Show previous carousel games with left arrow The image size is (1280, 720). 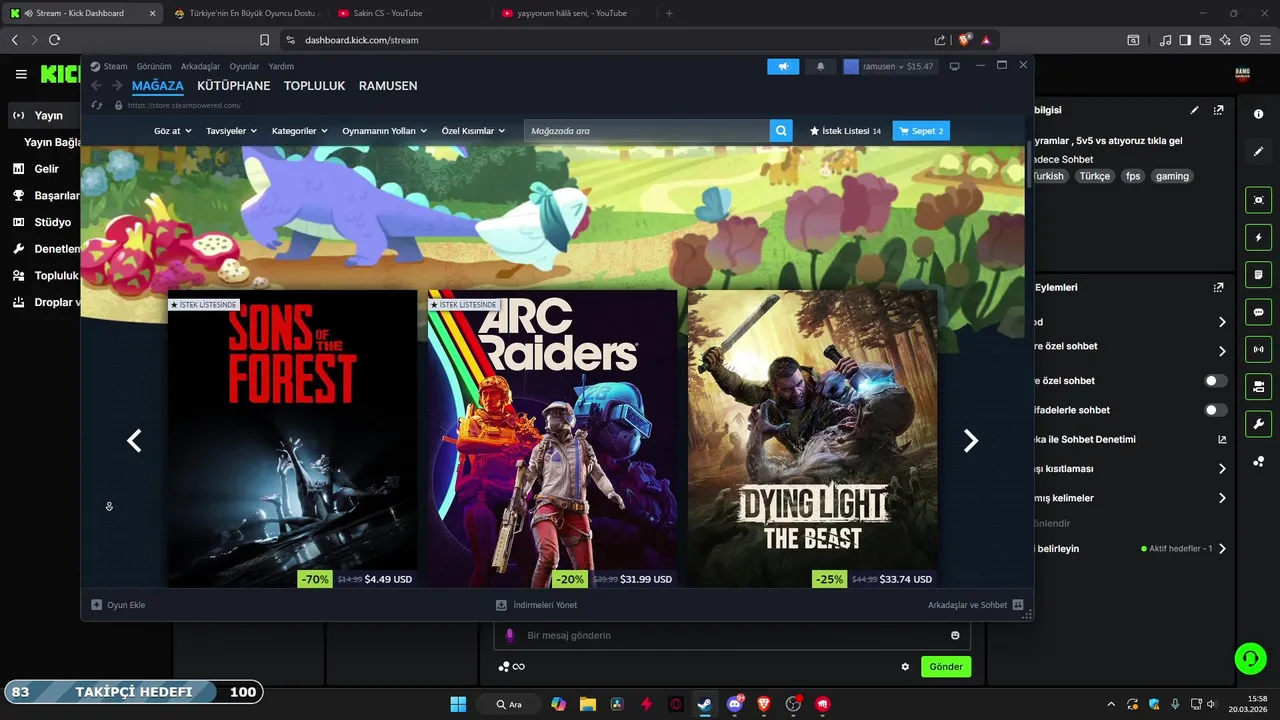(134, 440)
